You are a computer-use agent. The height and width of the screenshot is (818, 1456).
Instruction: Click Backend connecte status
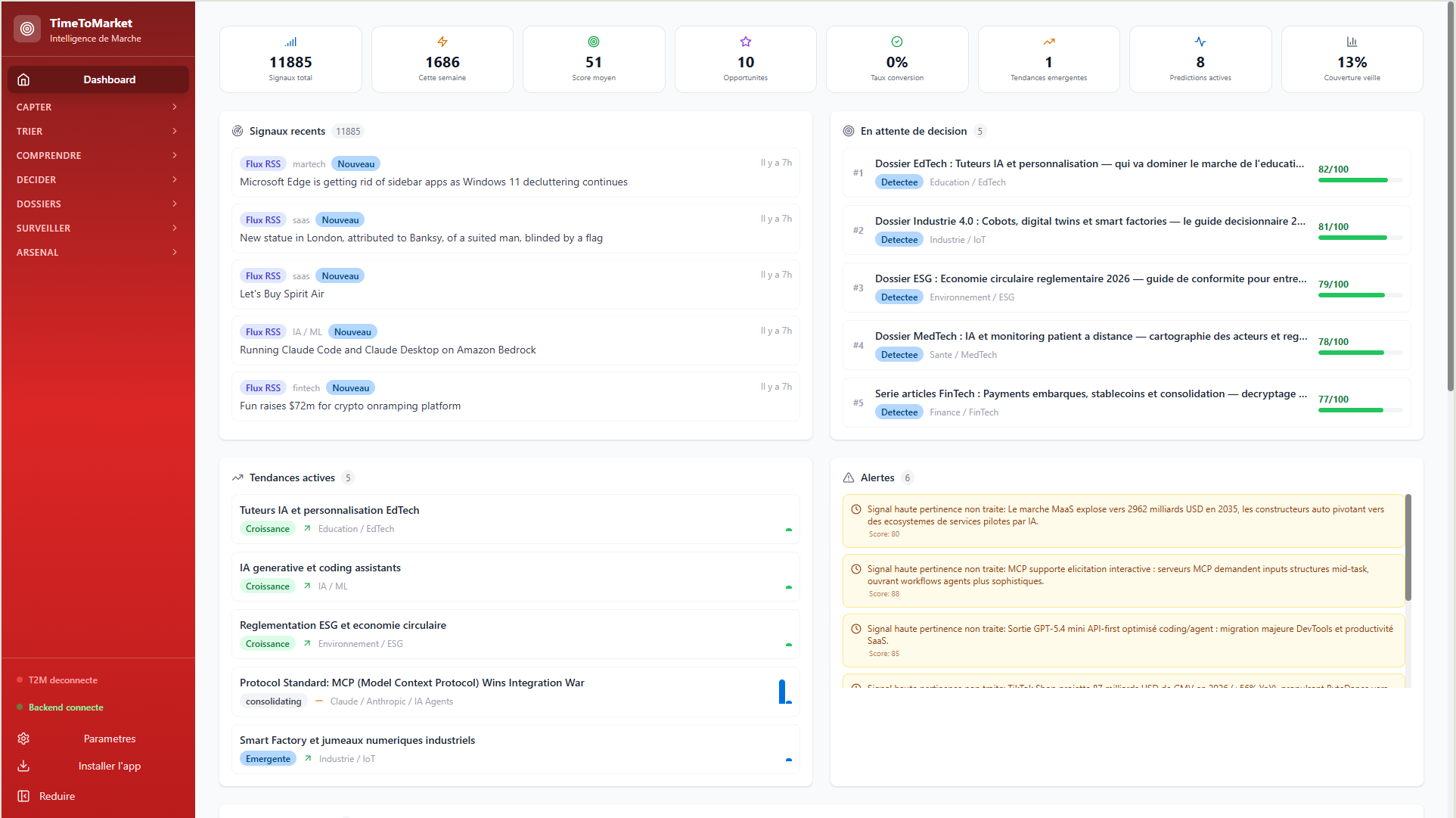click(60, 708)
